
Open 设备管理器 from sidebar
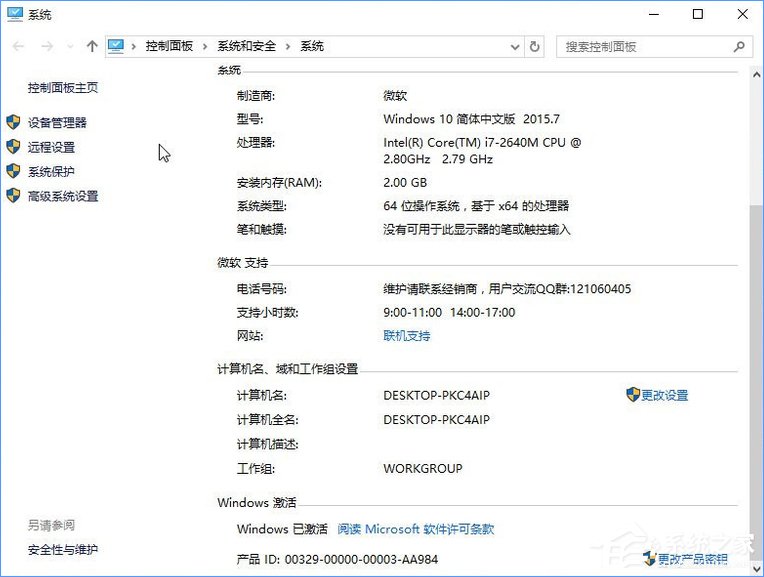[x=57, y=122]
